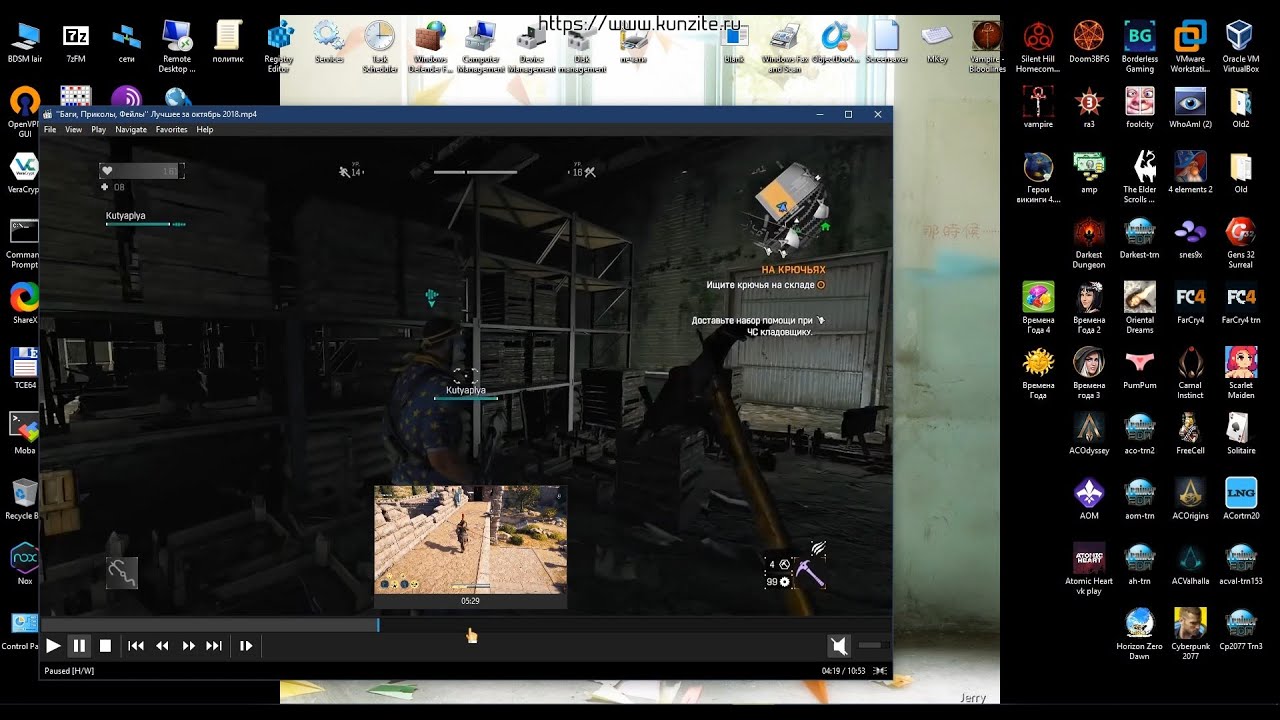Viewport: 1280px width, 720px height.
Task: Open the Help menu
Action: [x=205, y=130]
